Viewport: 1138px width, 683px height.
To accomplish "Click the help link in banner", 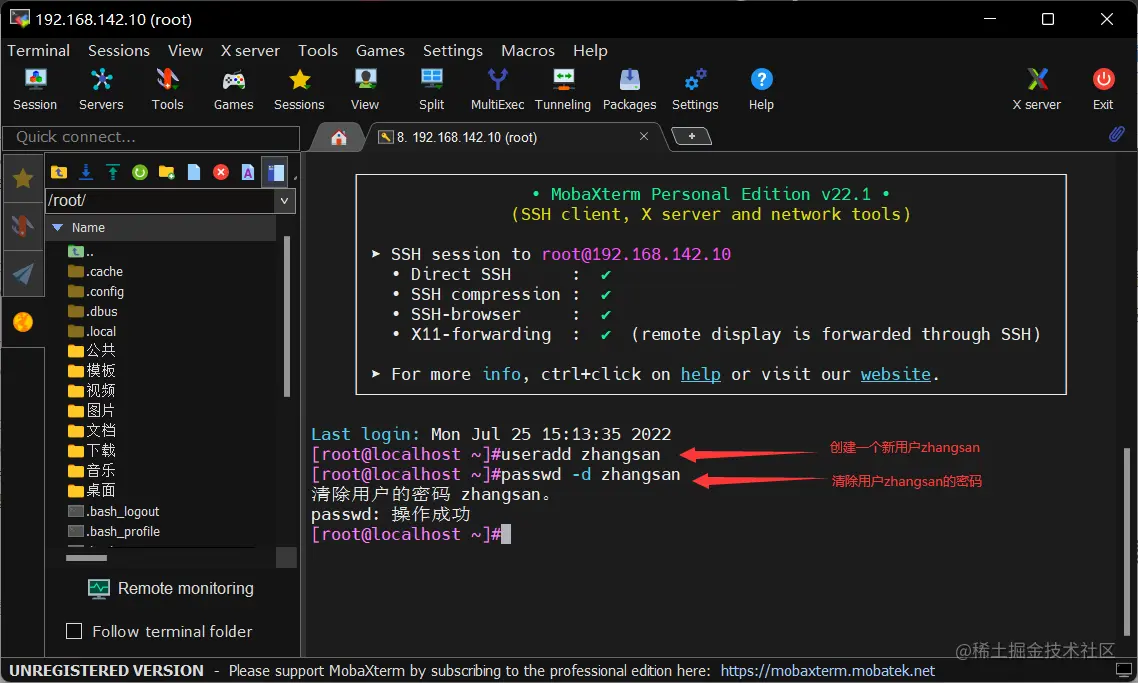I will coord(700,374).
